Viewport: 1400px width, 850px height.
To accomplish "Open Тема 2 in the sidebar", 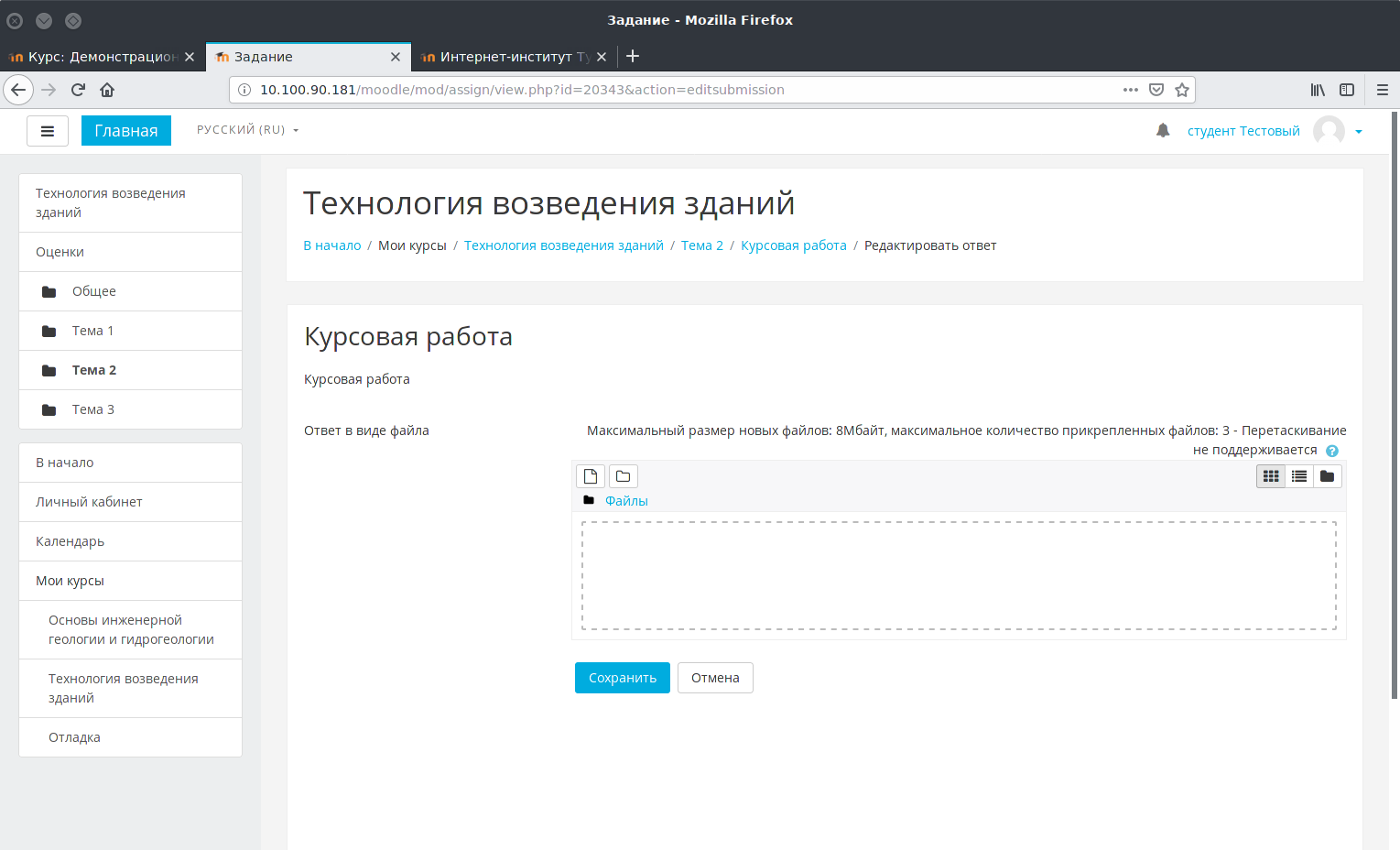I will pyautogui.click(x=130, y=370).
